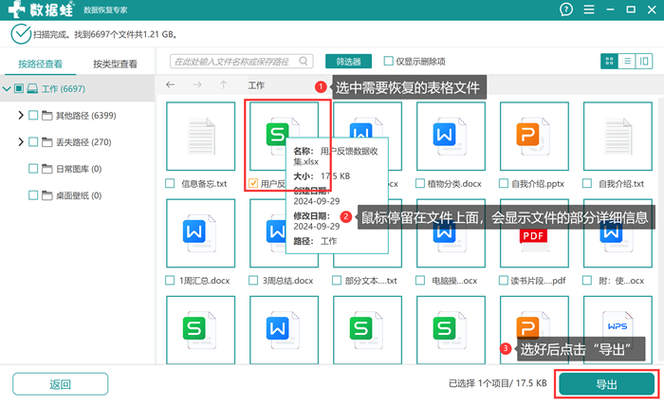Switch to grid thumbnail view
This screenshot has height=406, width=664.
pos(609,61)
